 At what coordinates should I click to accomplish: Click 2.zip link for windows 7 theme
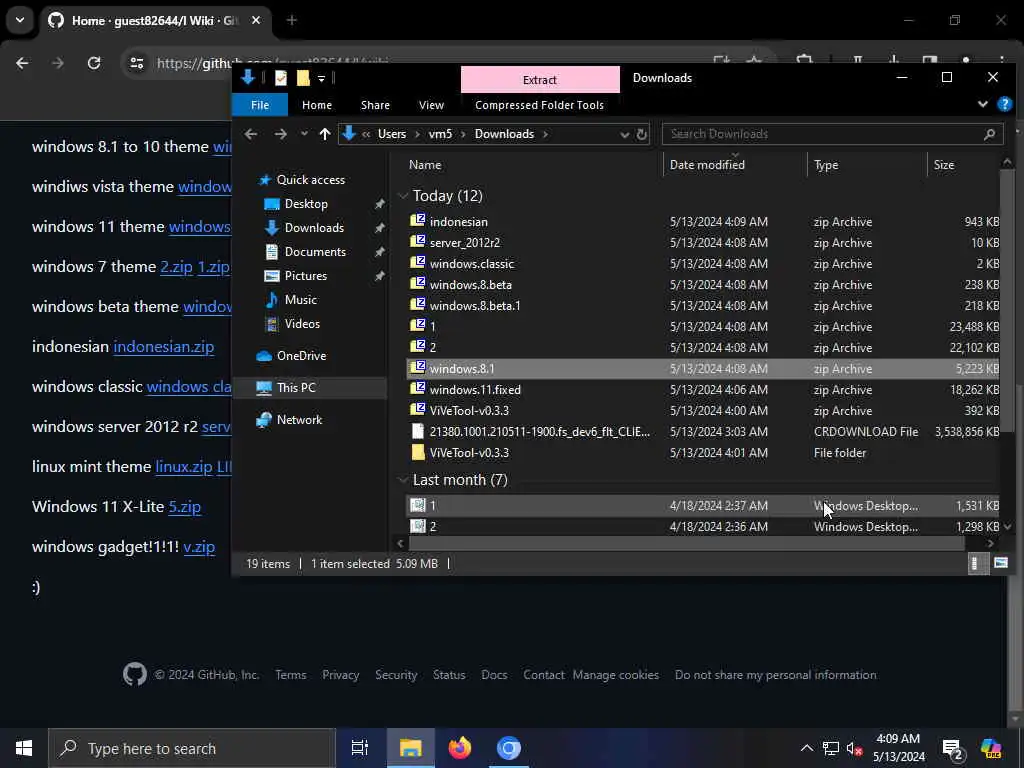click(176, 266)
